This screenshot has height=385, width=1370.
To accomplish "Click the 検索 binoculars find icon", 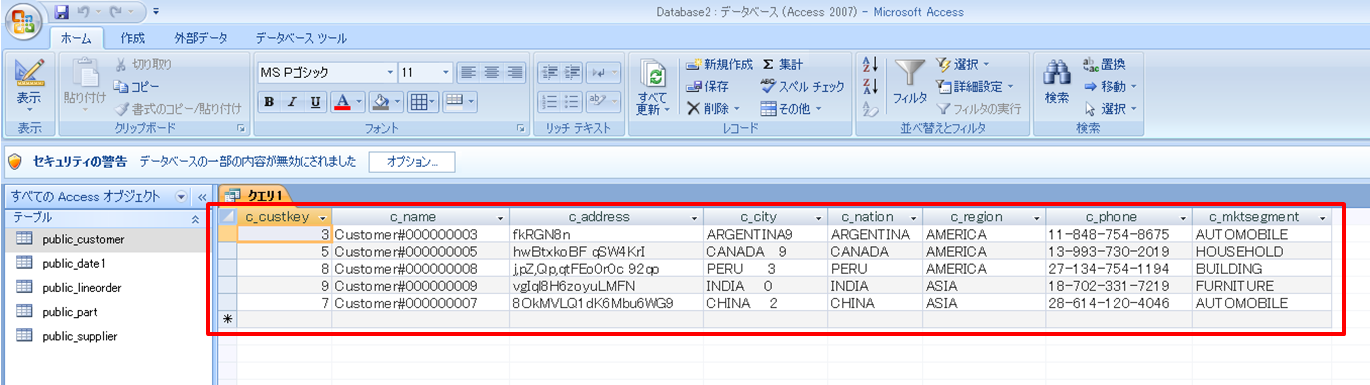I will pos(1058,73).
